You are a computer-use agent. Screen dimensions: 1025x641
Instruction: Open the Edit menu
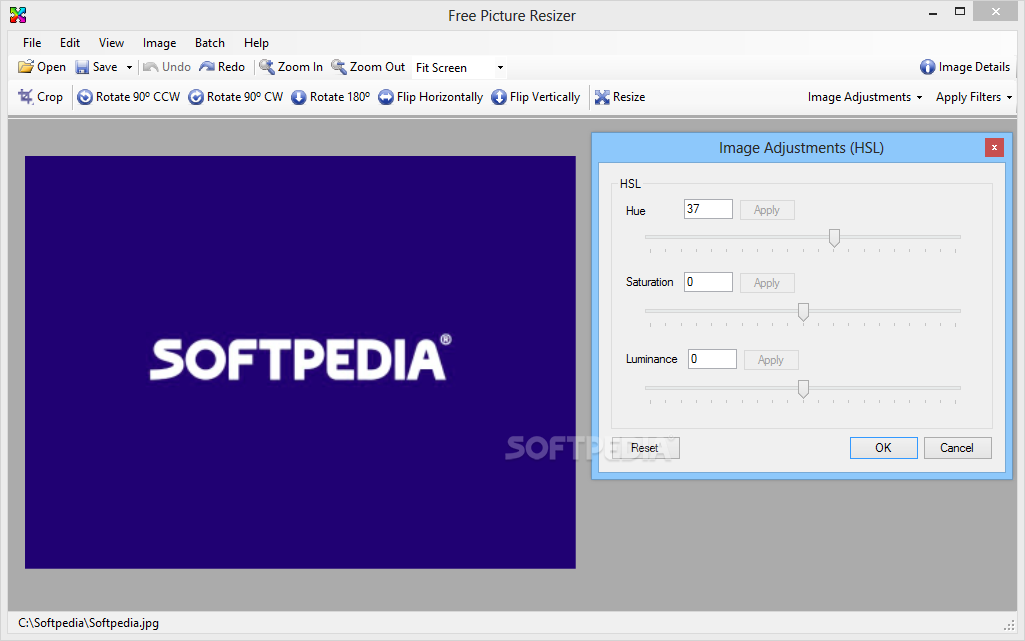(70, 42)
